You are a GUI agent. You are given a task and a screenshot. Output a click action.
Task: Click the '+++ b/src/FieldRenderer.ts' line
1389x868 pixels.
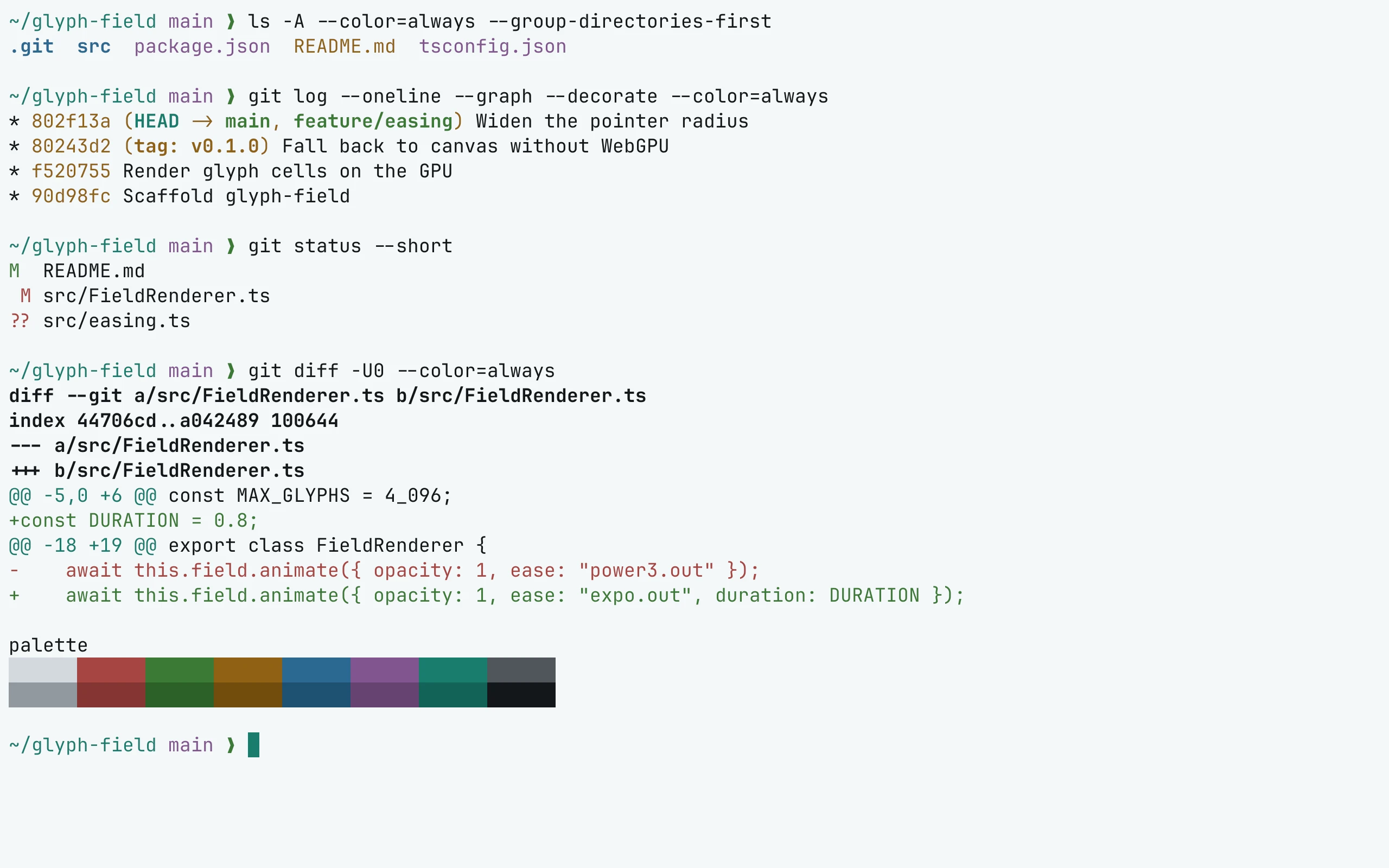tap(157, 471)
